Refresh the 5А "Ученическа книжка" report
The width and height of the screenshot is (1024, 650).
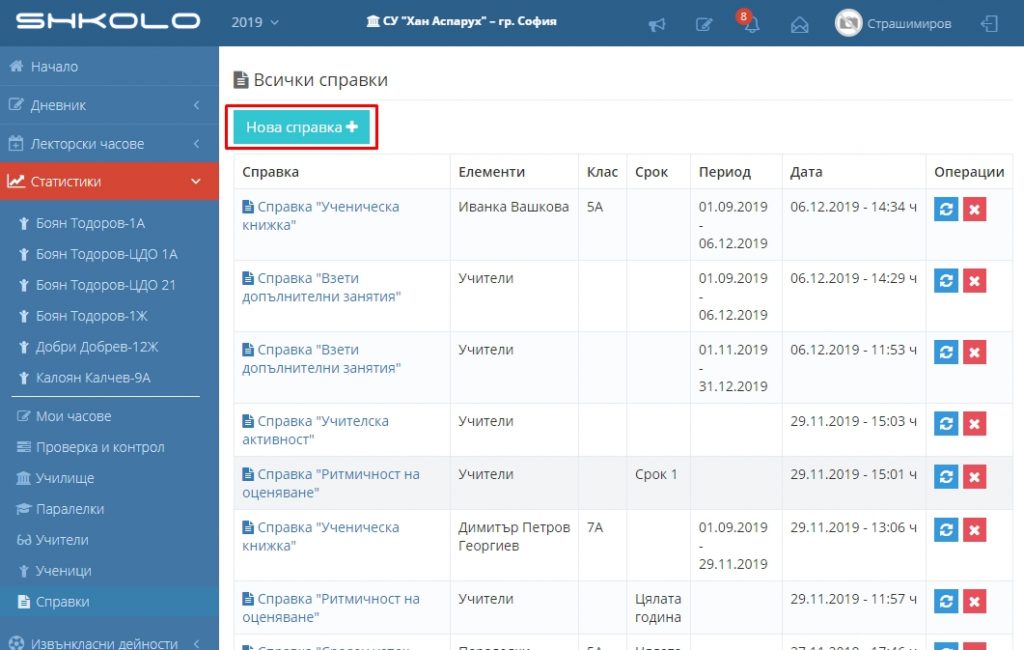click(x=946, y=210)
